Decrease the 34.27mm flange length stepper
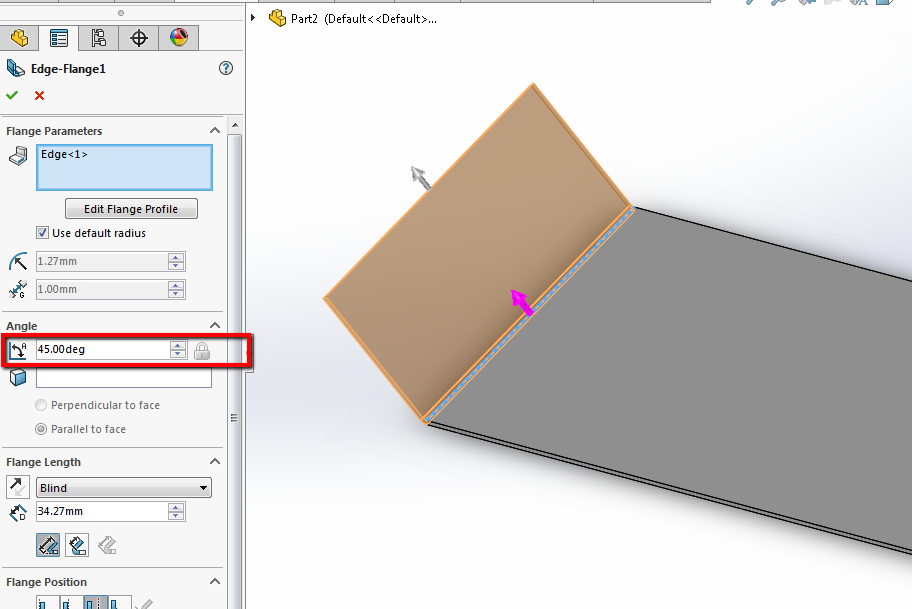The image size is (912, 609). 176,516
